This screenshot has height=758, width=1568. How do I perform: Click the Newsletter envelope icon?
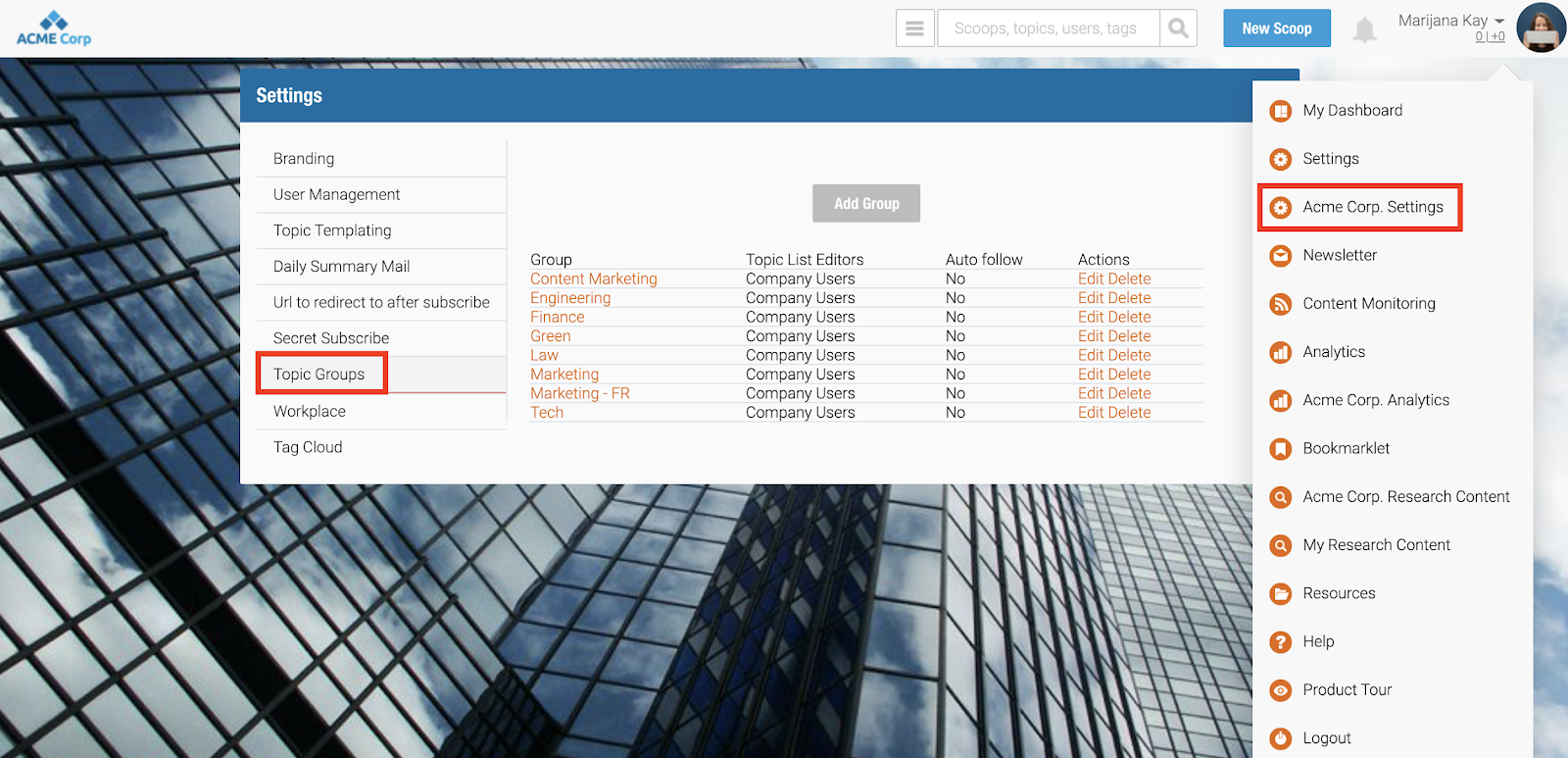tap(1280, 256)
